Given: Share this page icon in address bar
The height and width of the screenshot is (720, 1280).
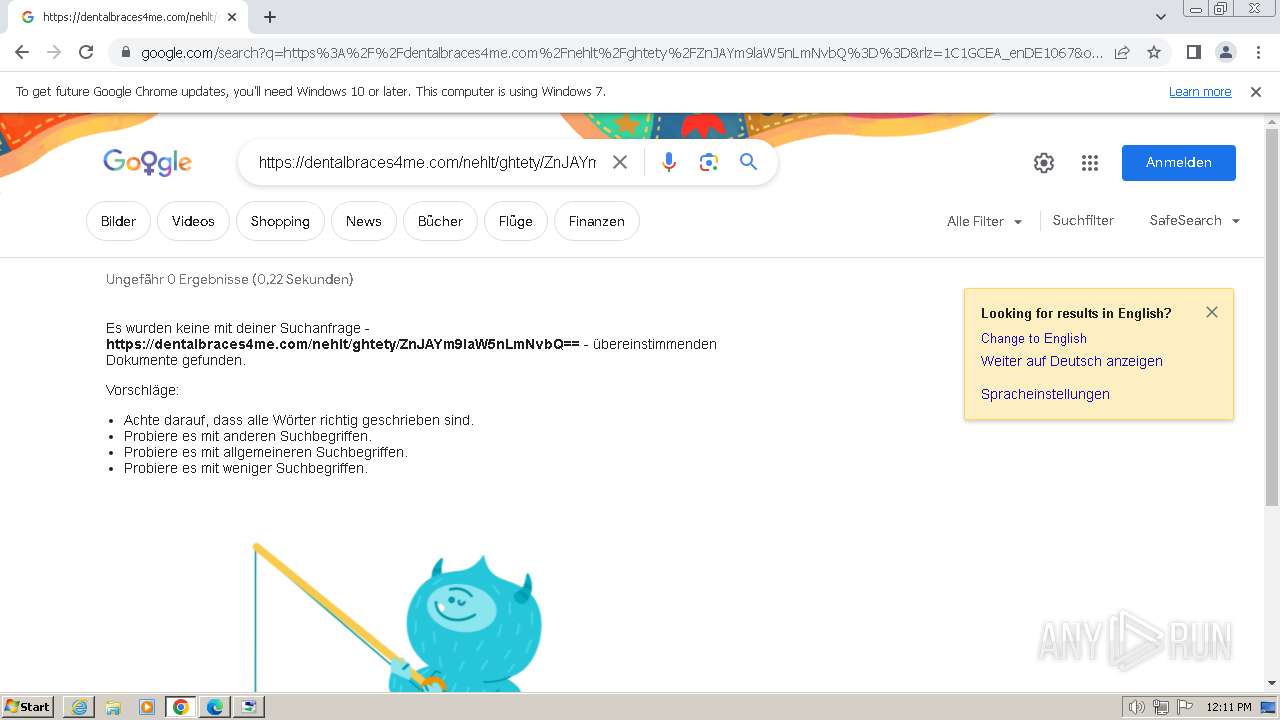Looking at the screenshot, I should click(1122, 52).
